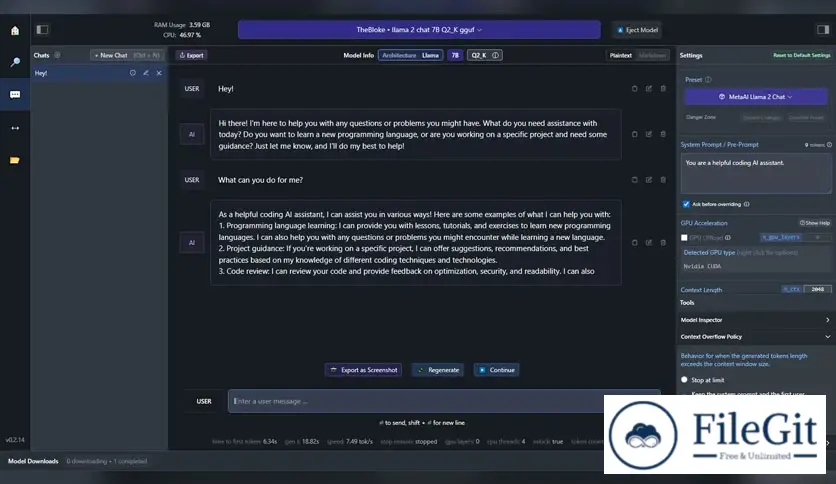Toggle the right settings panel icon
This screenshot has width=836, height=484.
pyautogui.click(x=823, y=30)
